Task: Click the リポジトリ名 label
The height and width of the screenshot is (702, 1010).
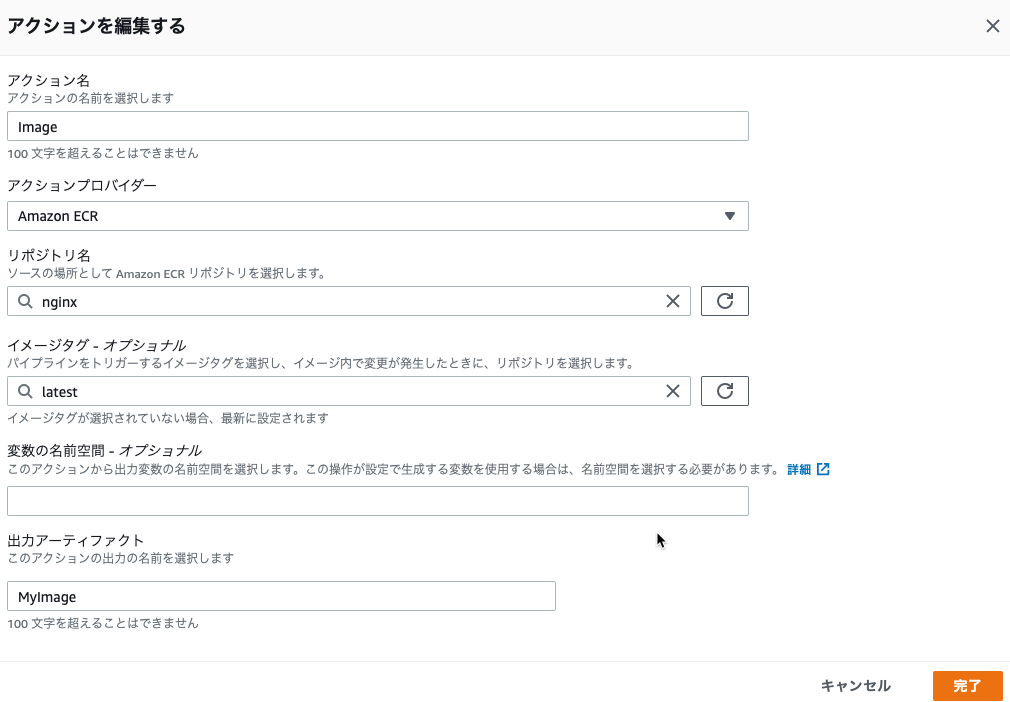Action: point(48,256)
